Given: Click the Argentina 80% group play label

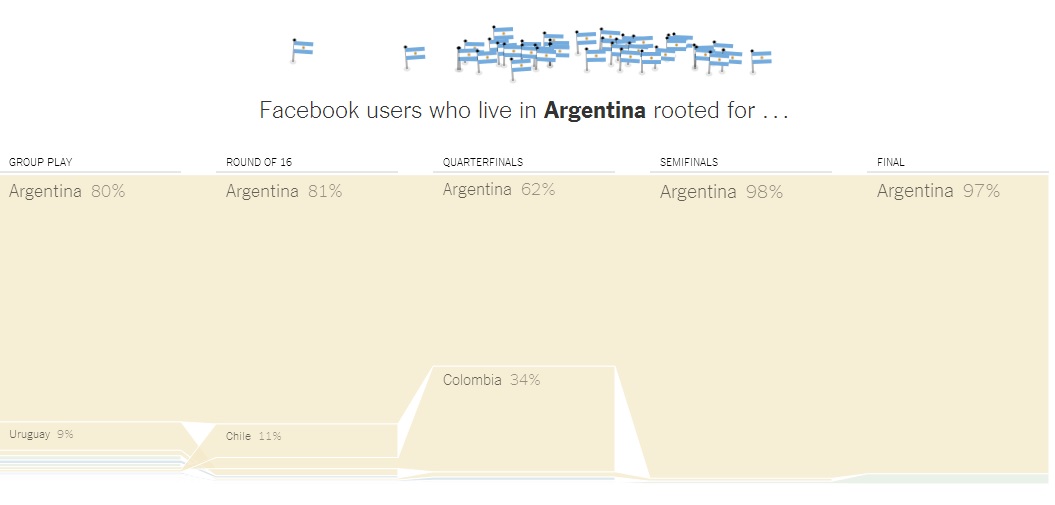Looking at the screenshot, I should (67, 191).
